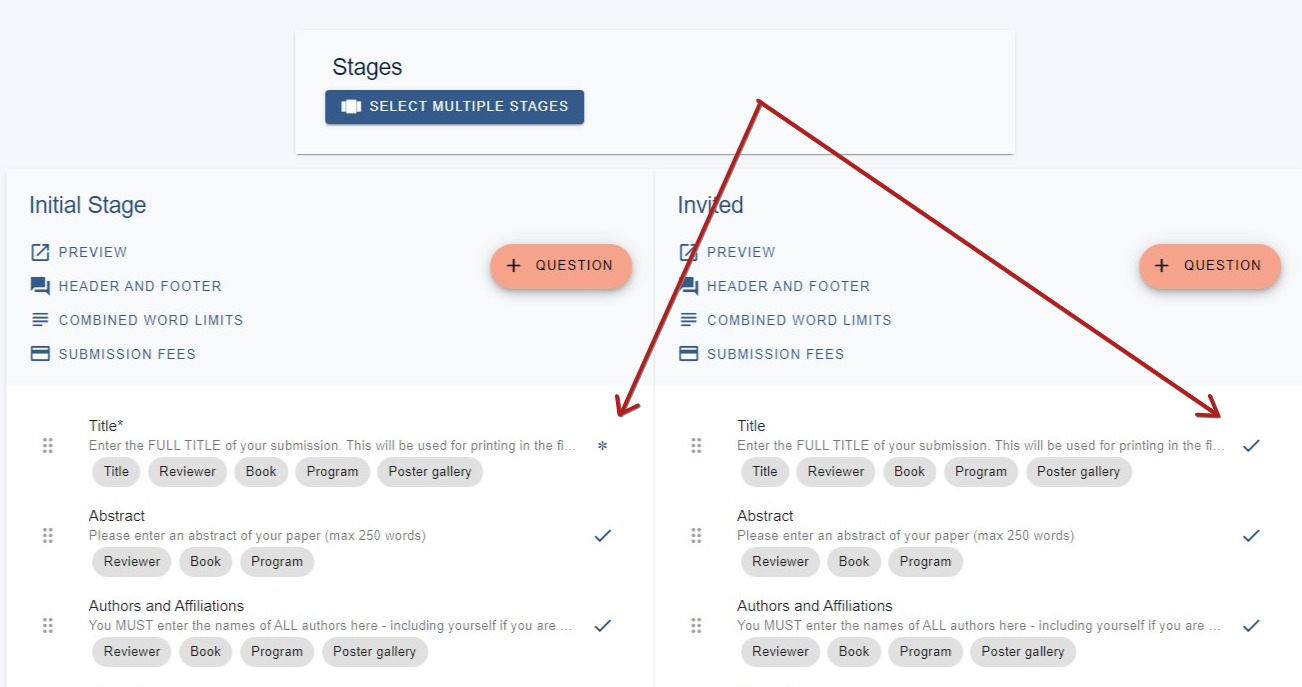Open Preview link in Invited stage
The width and height of the screenshot is (1302, 687).
tap(741, 252)
